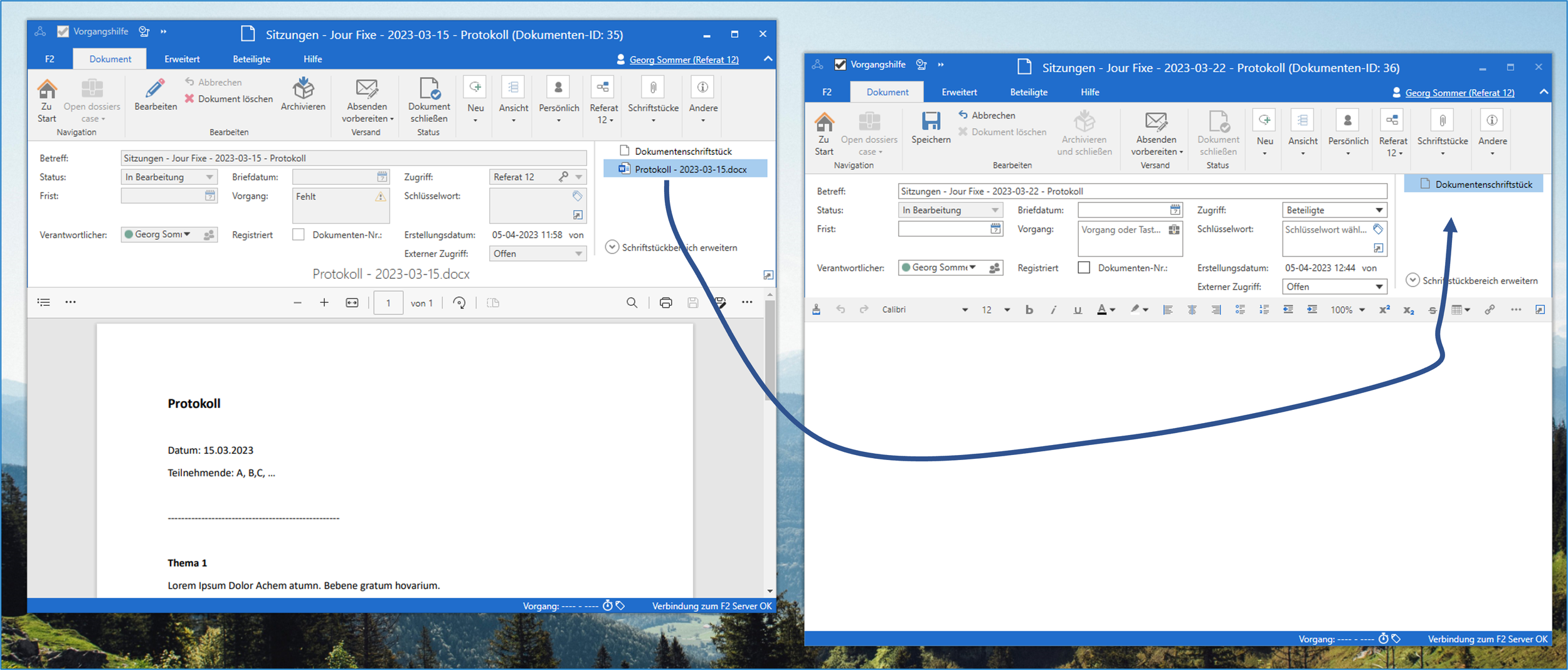1568x670 pixels.
Task: Click Betreff field in right window
Action: tap(1142, 191)
